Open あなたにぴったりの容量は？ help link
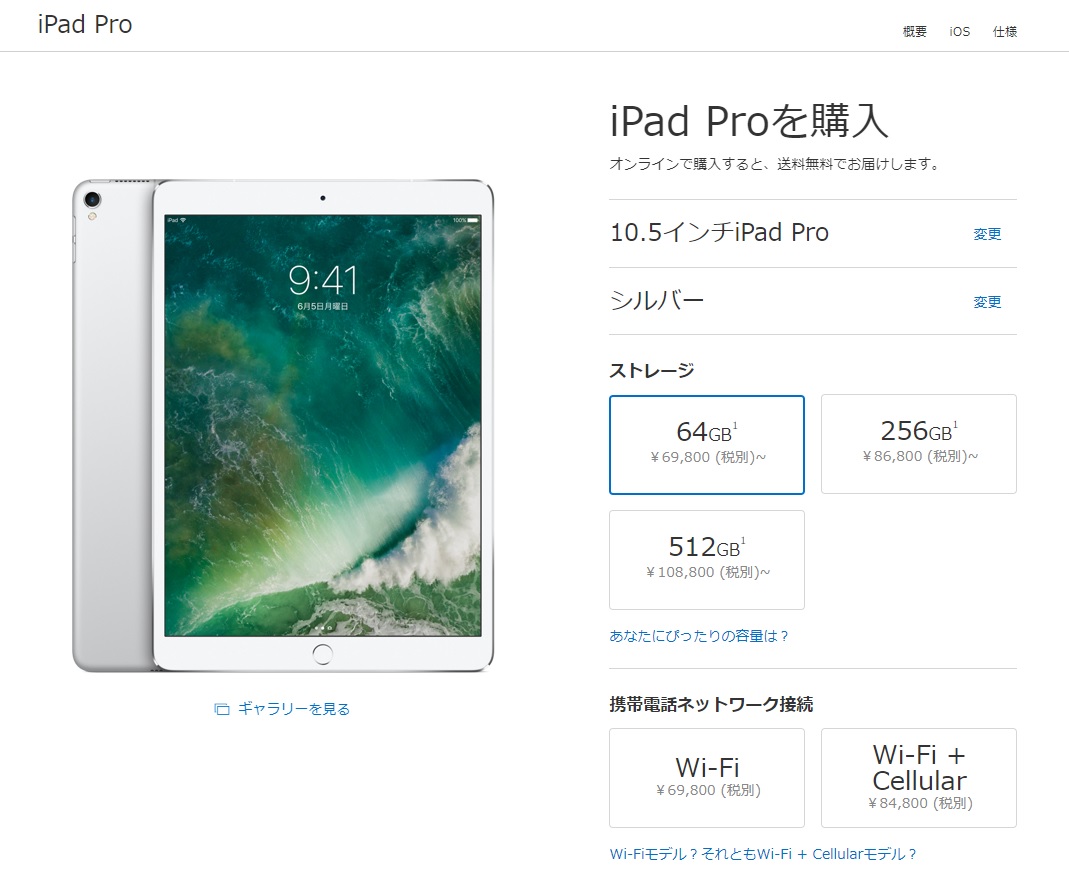 (699, 636)
